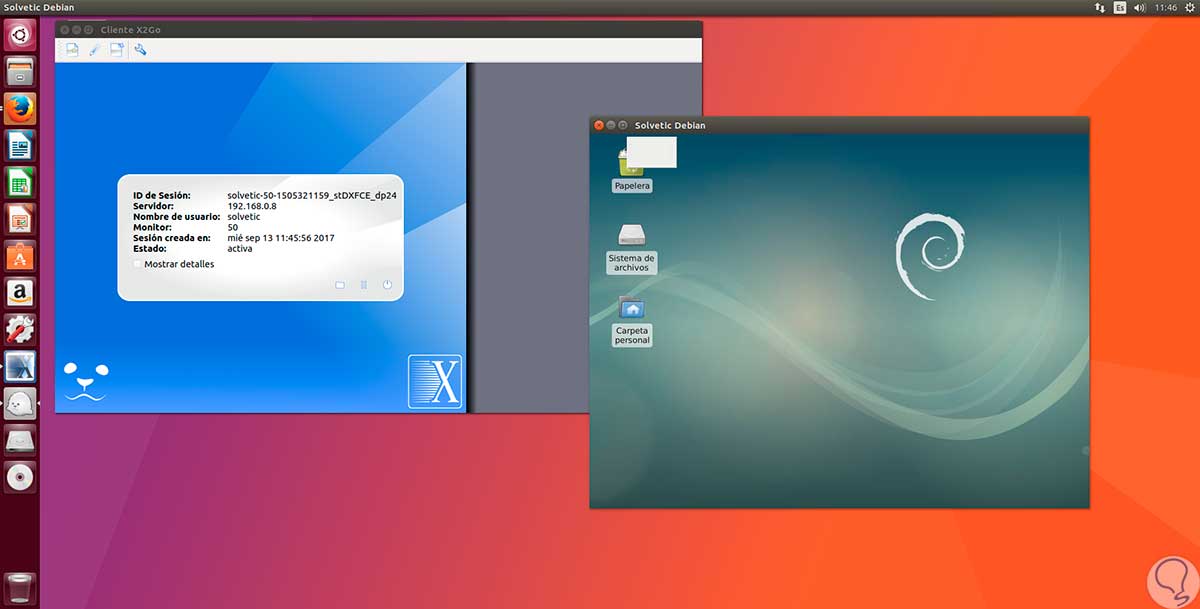
Task: Open X2Go settings wrench icon
Action: point(140,49)
